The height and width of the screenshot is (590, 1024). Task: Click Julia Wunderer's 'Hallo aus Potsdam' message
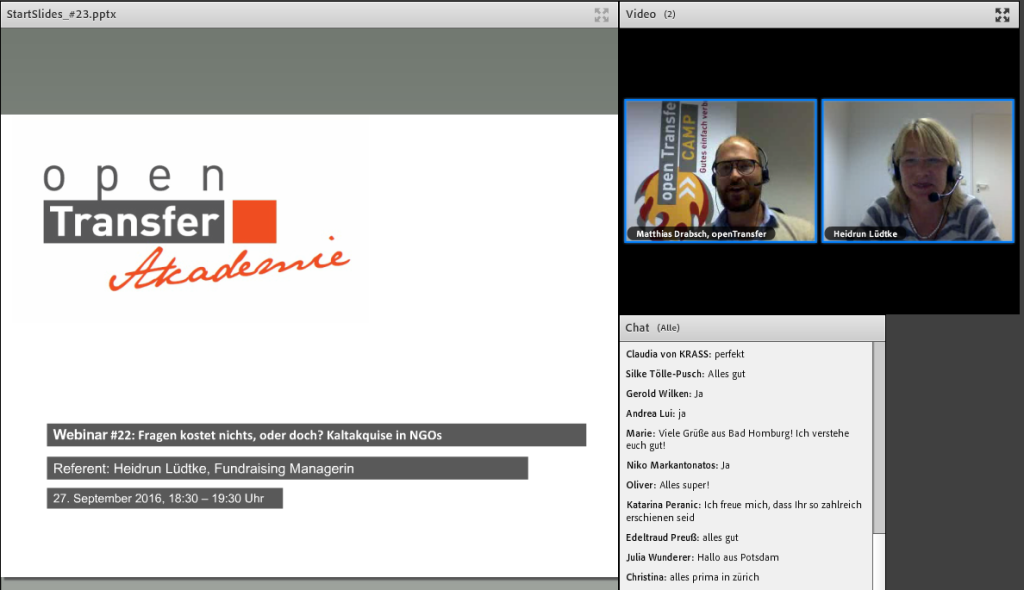pyautogui.click(x=702, y=557)
